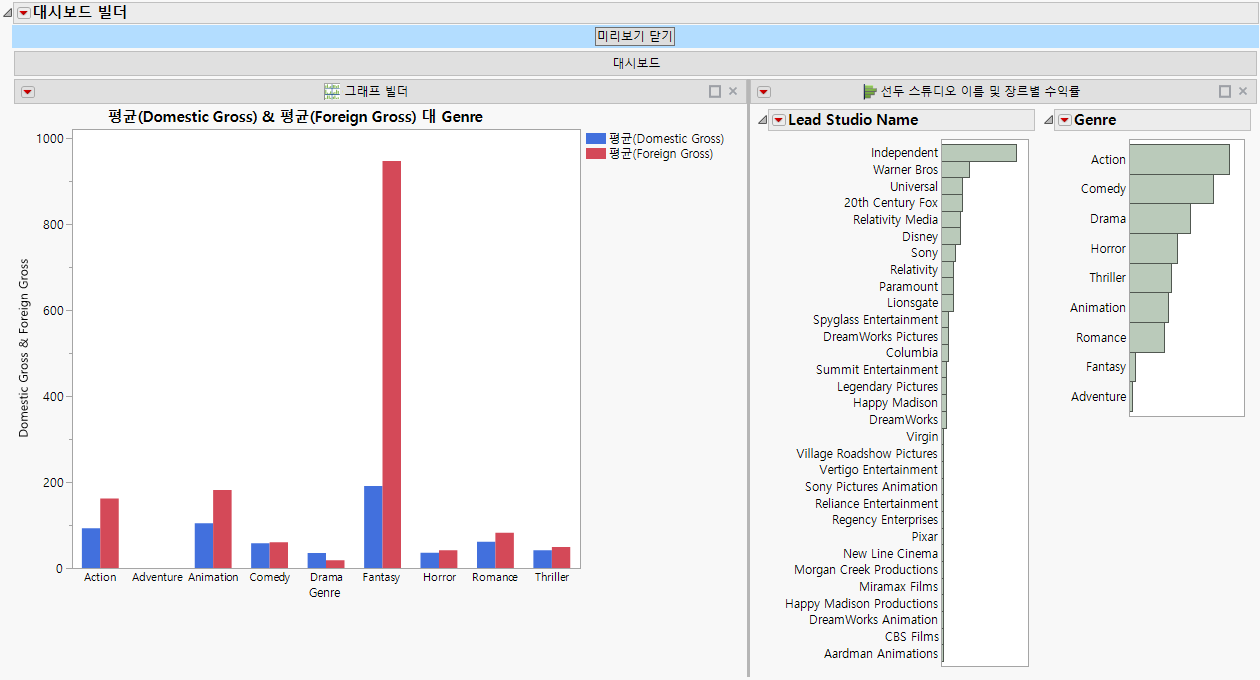Open the red triangle menu of the 선두 스튜디오 panel

coord(763,91)
